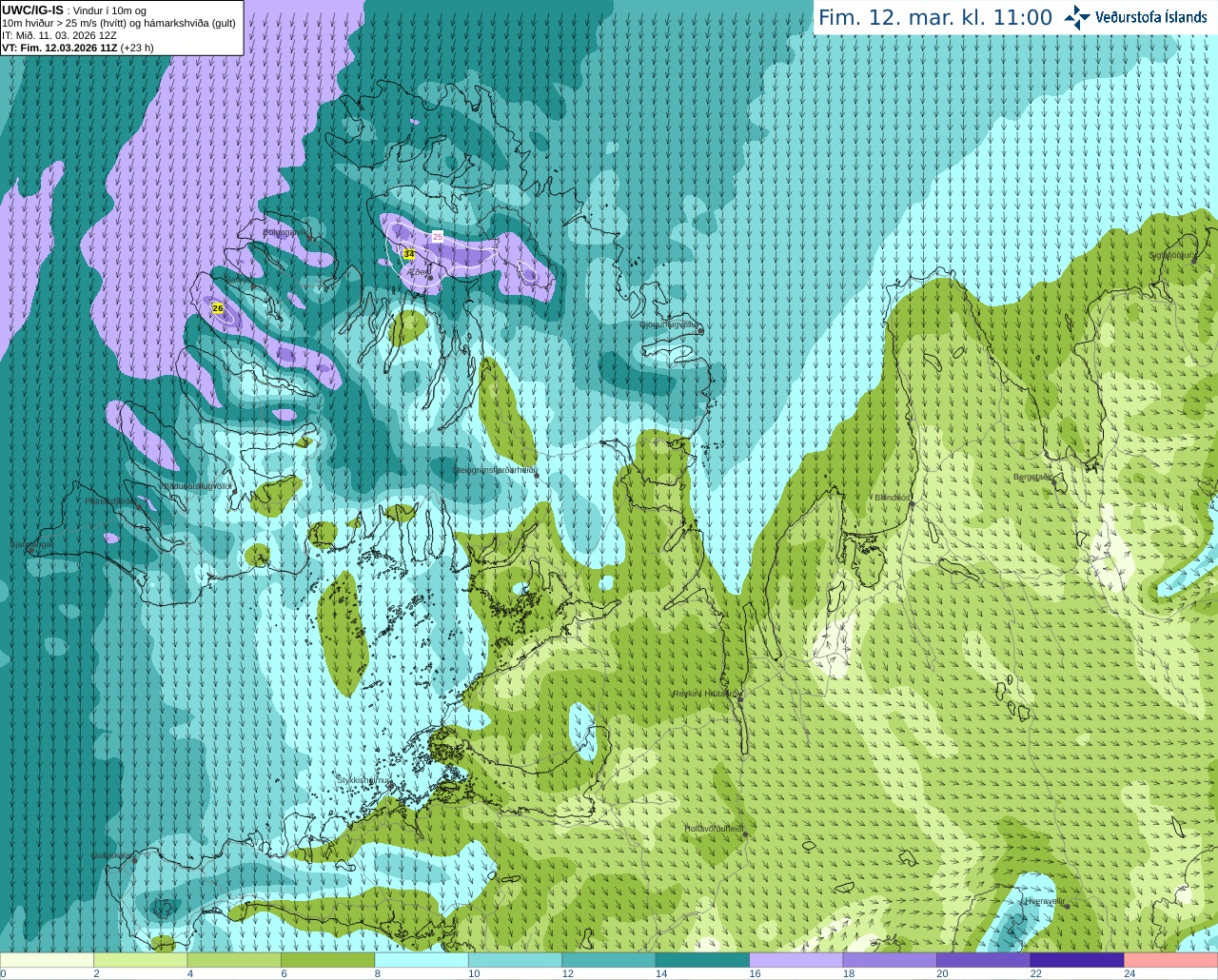This screenshot has width=1218, height=980.
Task: Click the legend scale number 24
Action: pyautogui.click(x=1130, y=973)
